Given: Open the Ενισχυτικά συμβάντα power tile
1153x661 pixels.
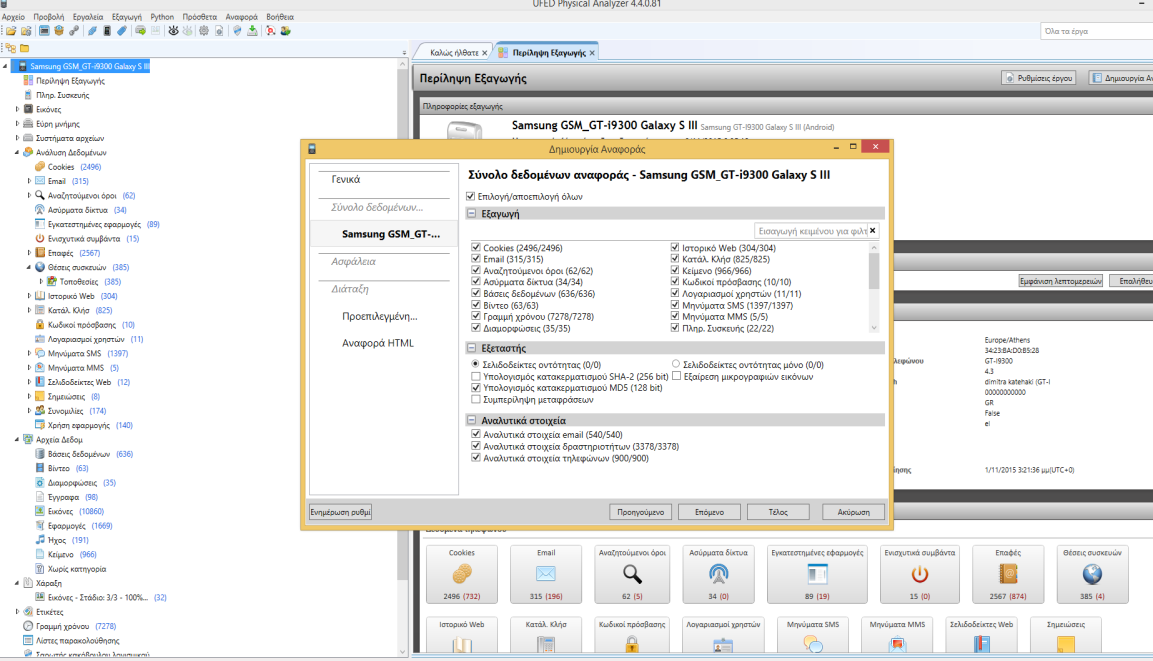Looking at the screenshot, I should point(920,574).
